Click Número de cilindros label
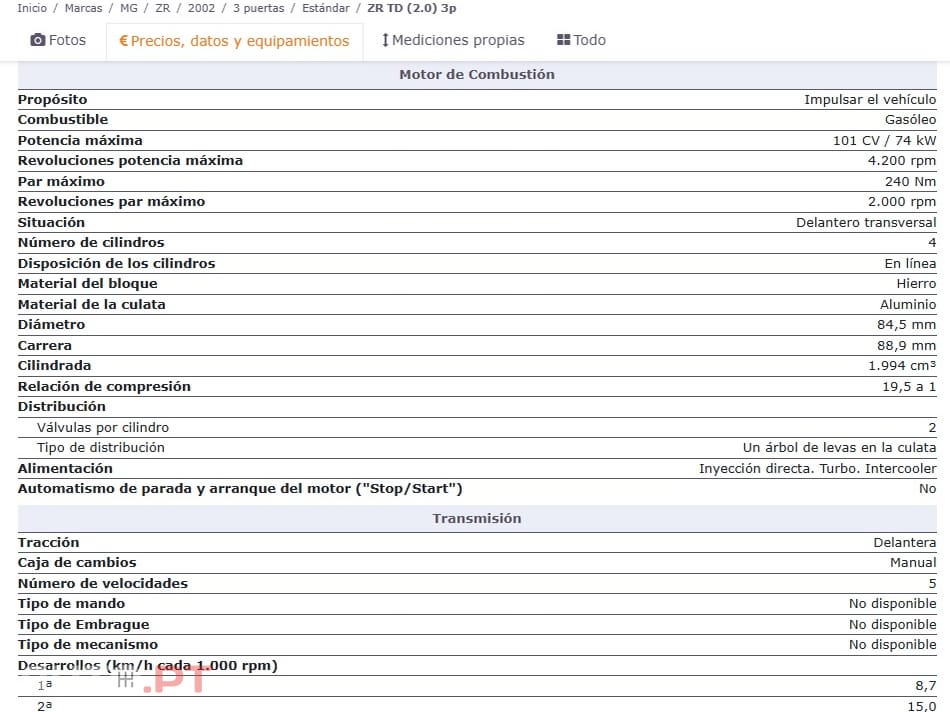 point(91,242)
